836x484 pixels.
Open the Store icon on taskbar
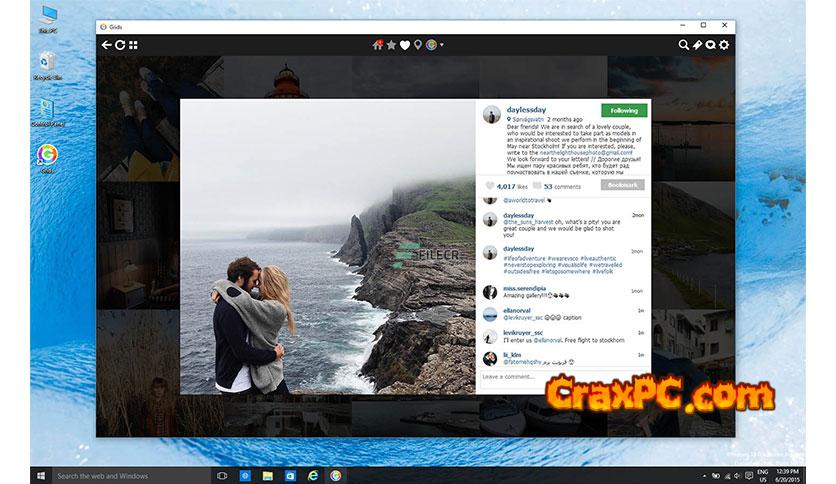290,475
